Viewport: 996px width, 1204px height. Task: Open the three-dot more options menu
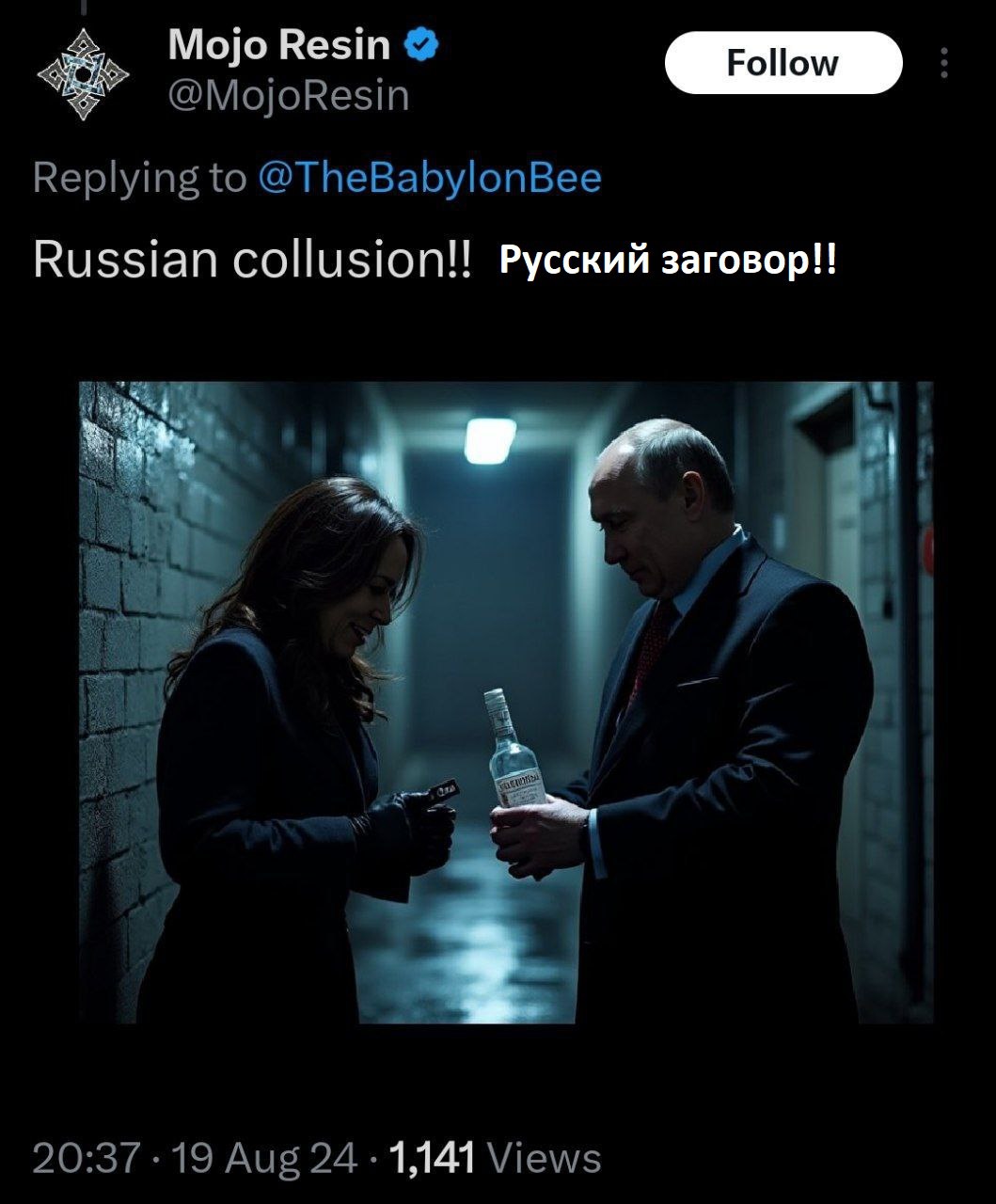pos(943,63)
